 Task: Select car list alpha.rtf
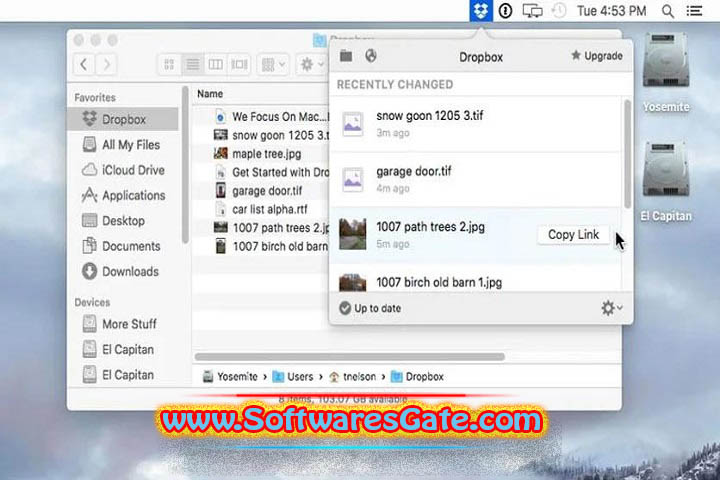pyautogui.click(x=261, y=209)
